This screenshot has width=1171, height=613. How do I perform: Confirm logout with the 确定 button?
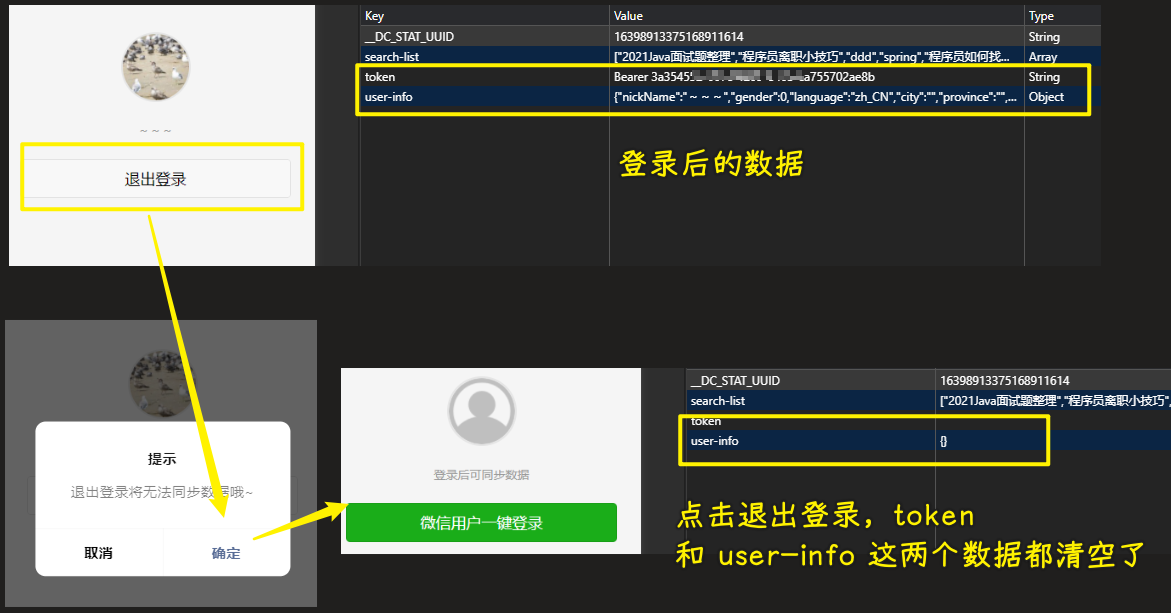click(x=226, y=553)
